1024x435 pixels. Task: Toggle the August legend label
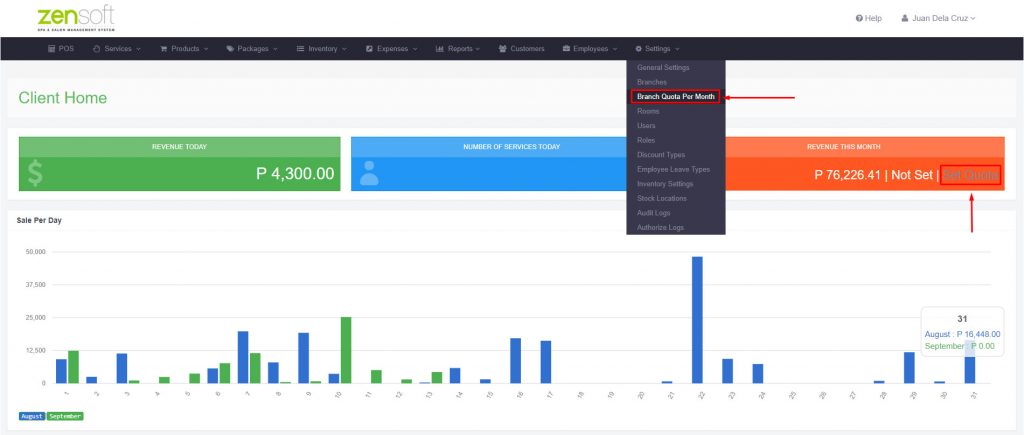pyautogui.click(x=32, y=416)
